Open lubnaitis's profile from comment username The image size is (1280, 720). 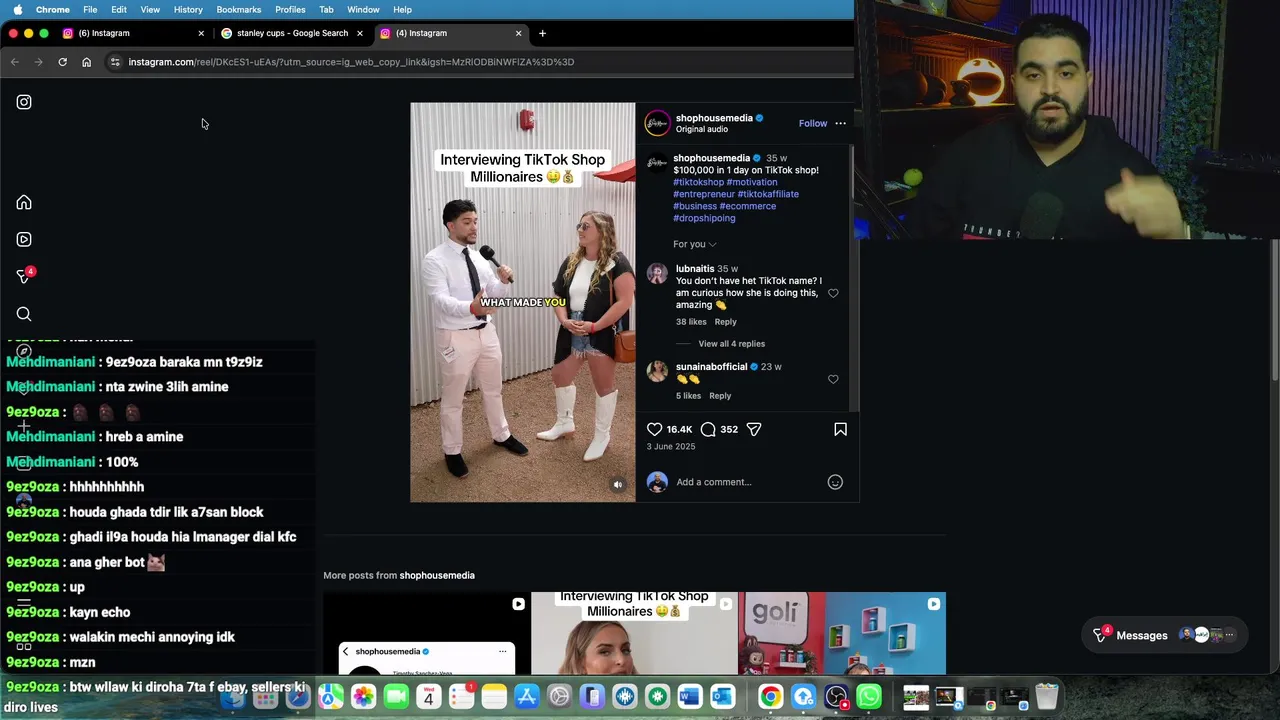[x=695, y=269]
